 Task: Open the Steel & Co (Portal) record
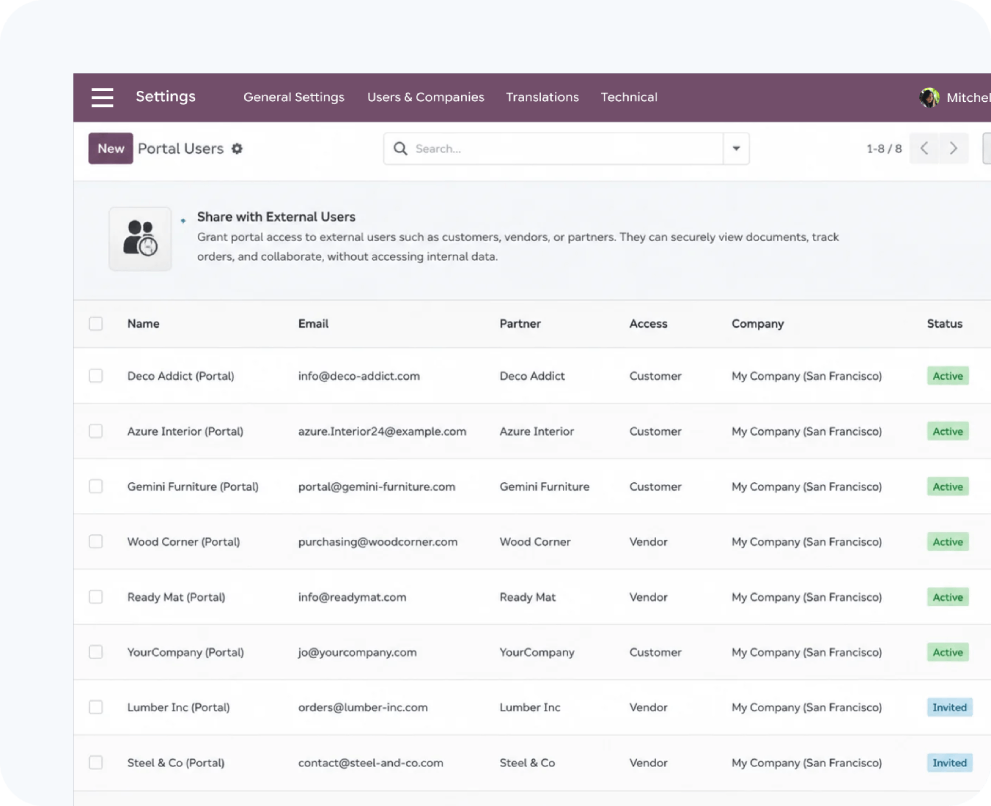point(176,763)
